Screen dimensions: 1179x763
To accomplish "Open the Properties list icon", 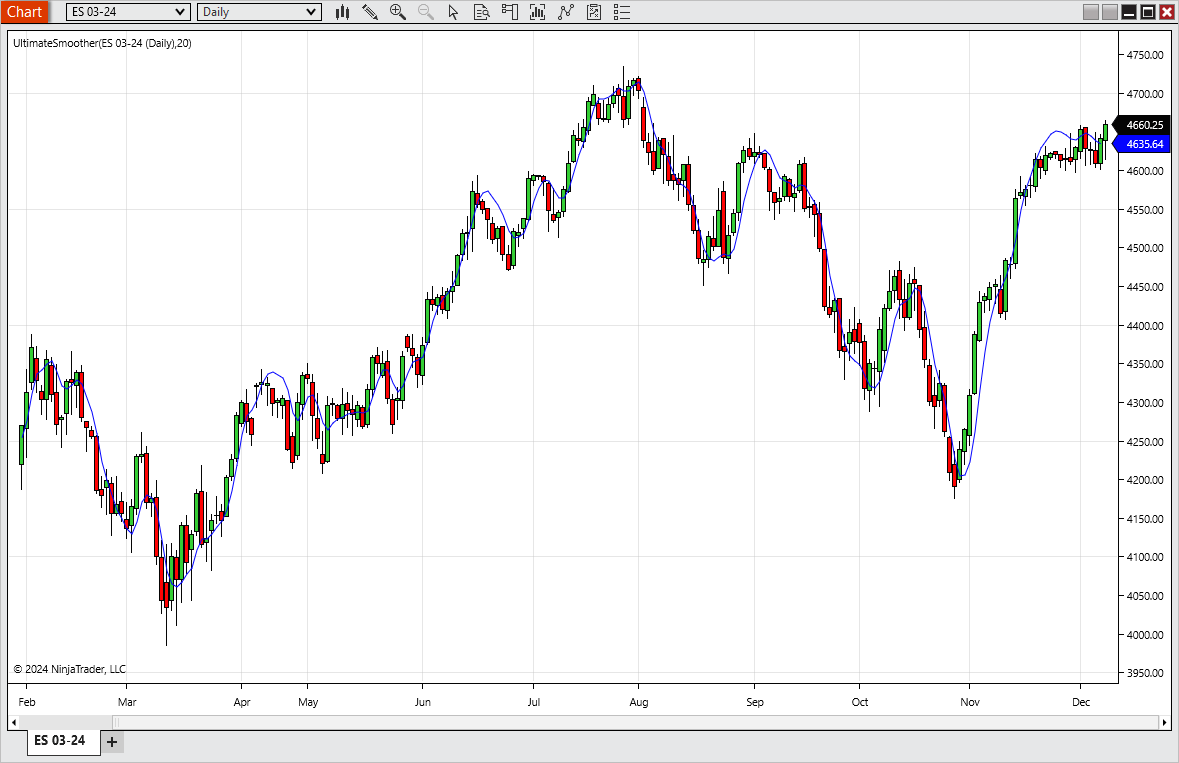I will [621, 12].
